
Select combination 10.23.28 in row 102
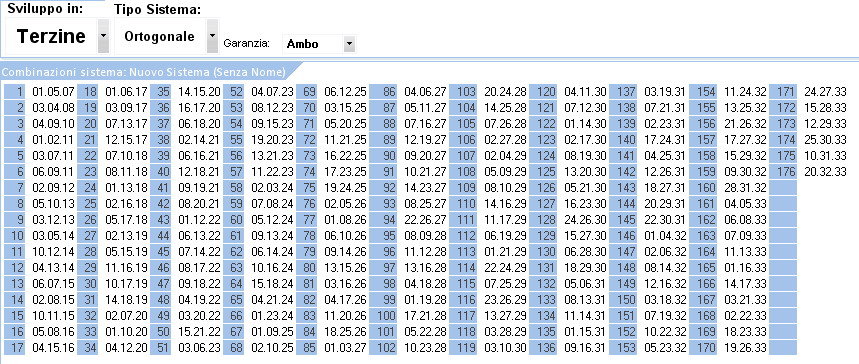pos(426,346)
